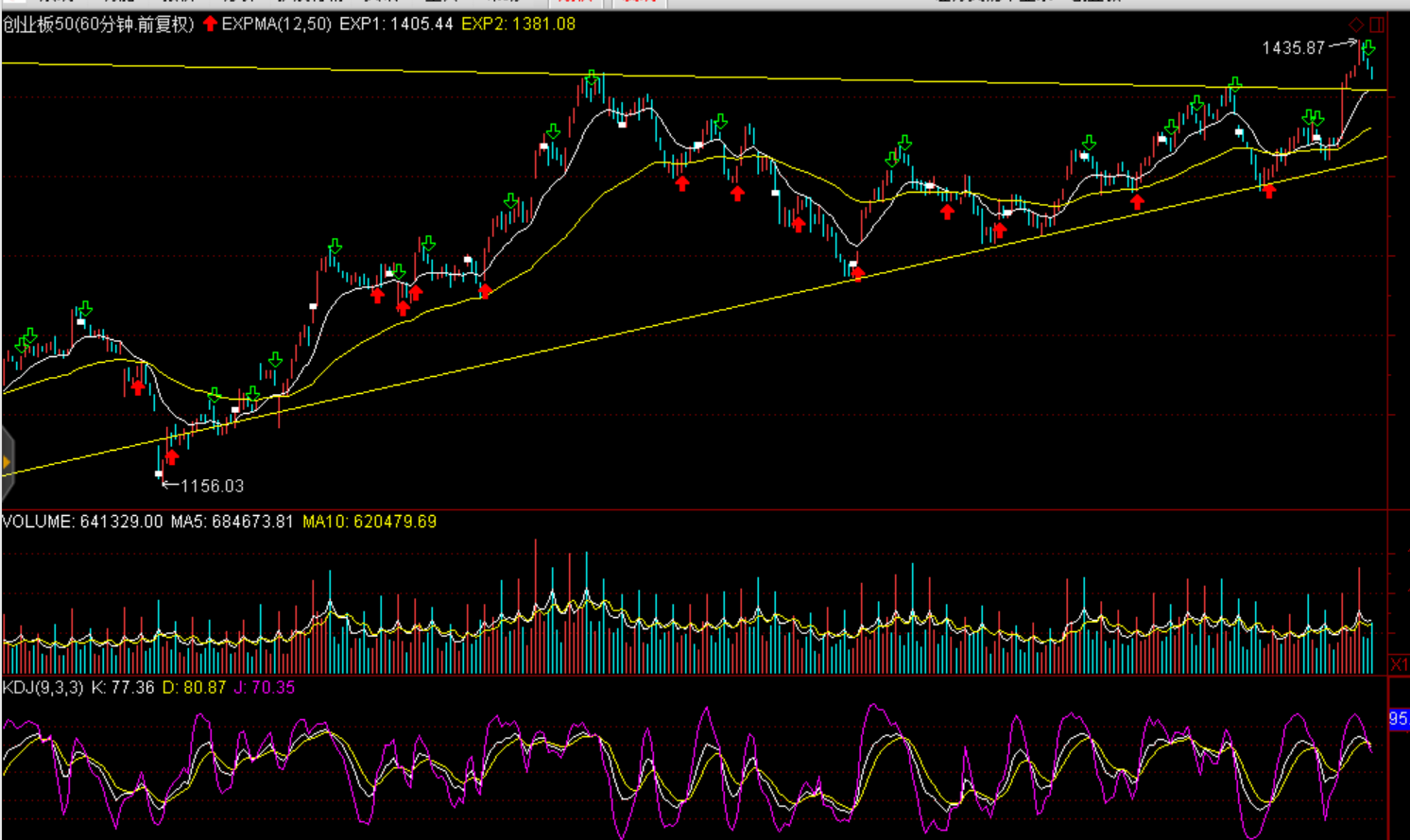Click the MA5 value in volume panel
This screenshot has height=840, width=1410.
[232, 522]
